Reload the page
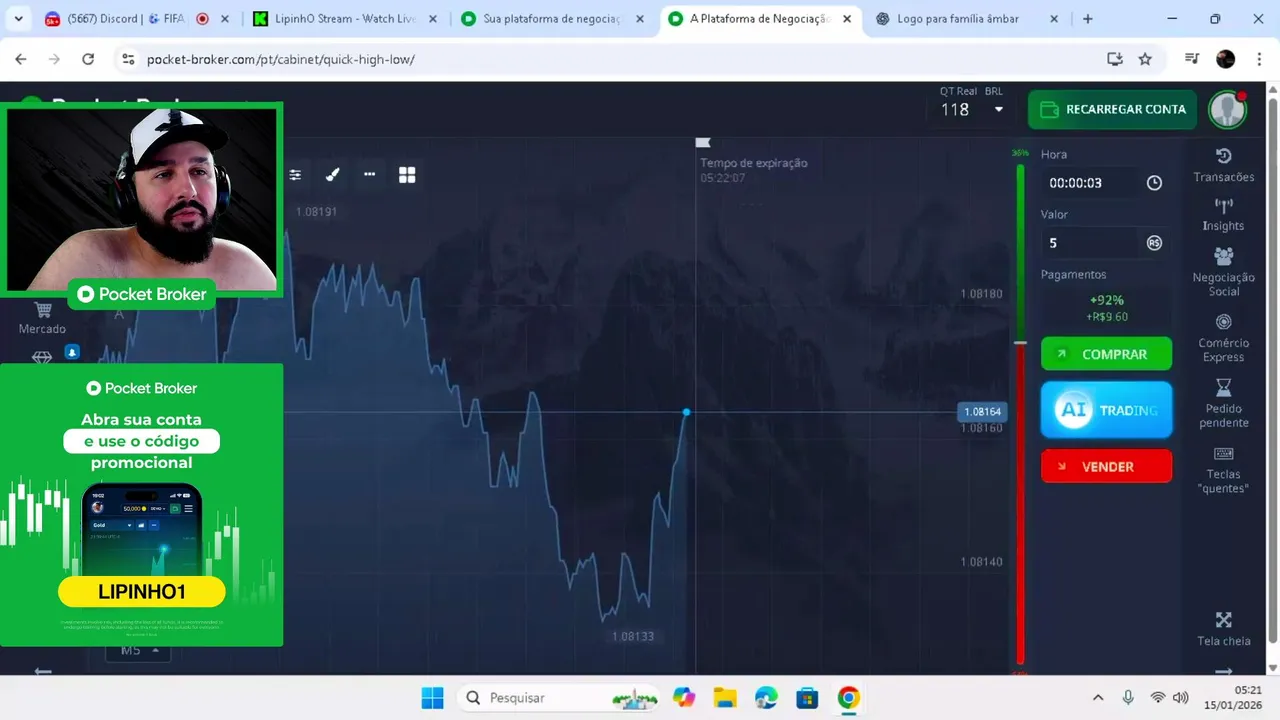Screen dimensions: 1280x720 click(88, 59)
